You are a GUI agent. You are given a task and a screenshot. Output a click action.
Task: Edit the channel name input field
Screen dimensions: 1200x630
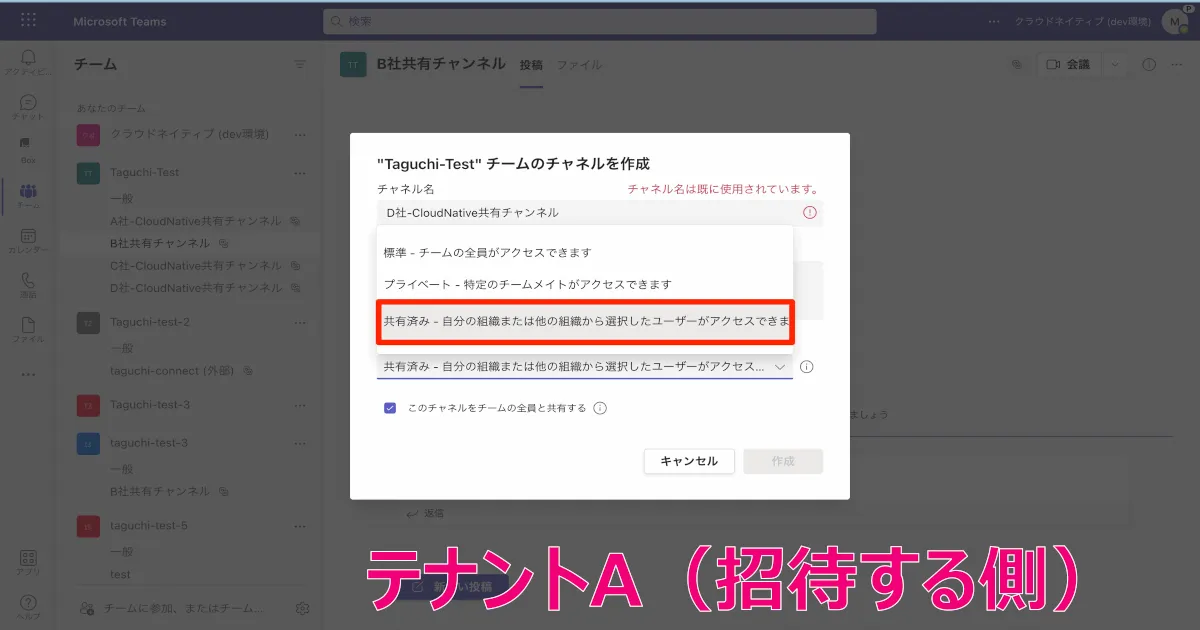(600, 212)
